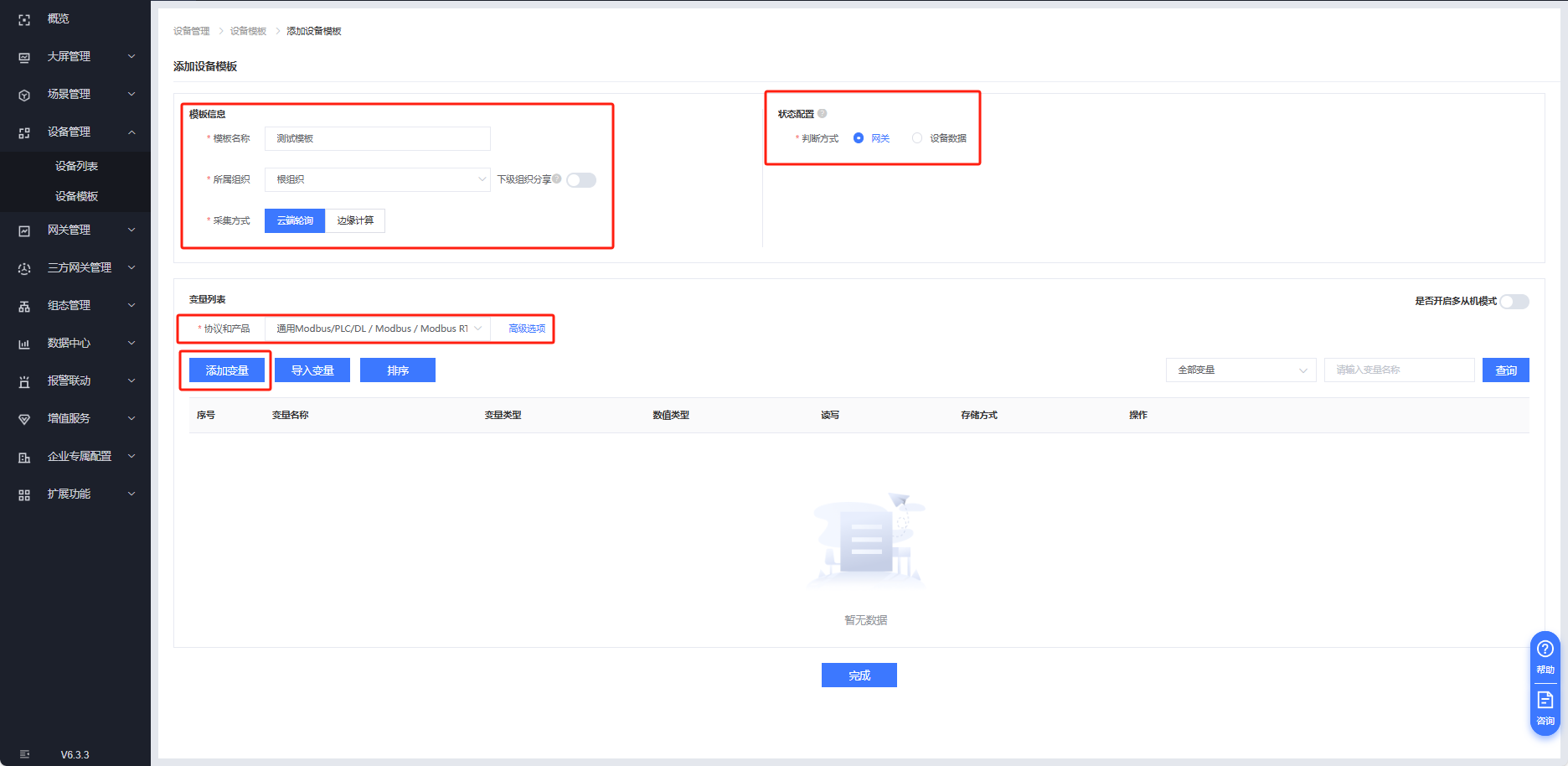This screenshot has width=1568, height=766.
Task: Select the 设备数据 radio option
Action: pyautogui.click(x=917, y=138)
